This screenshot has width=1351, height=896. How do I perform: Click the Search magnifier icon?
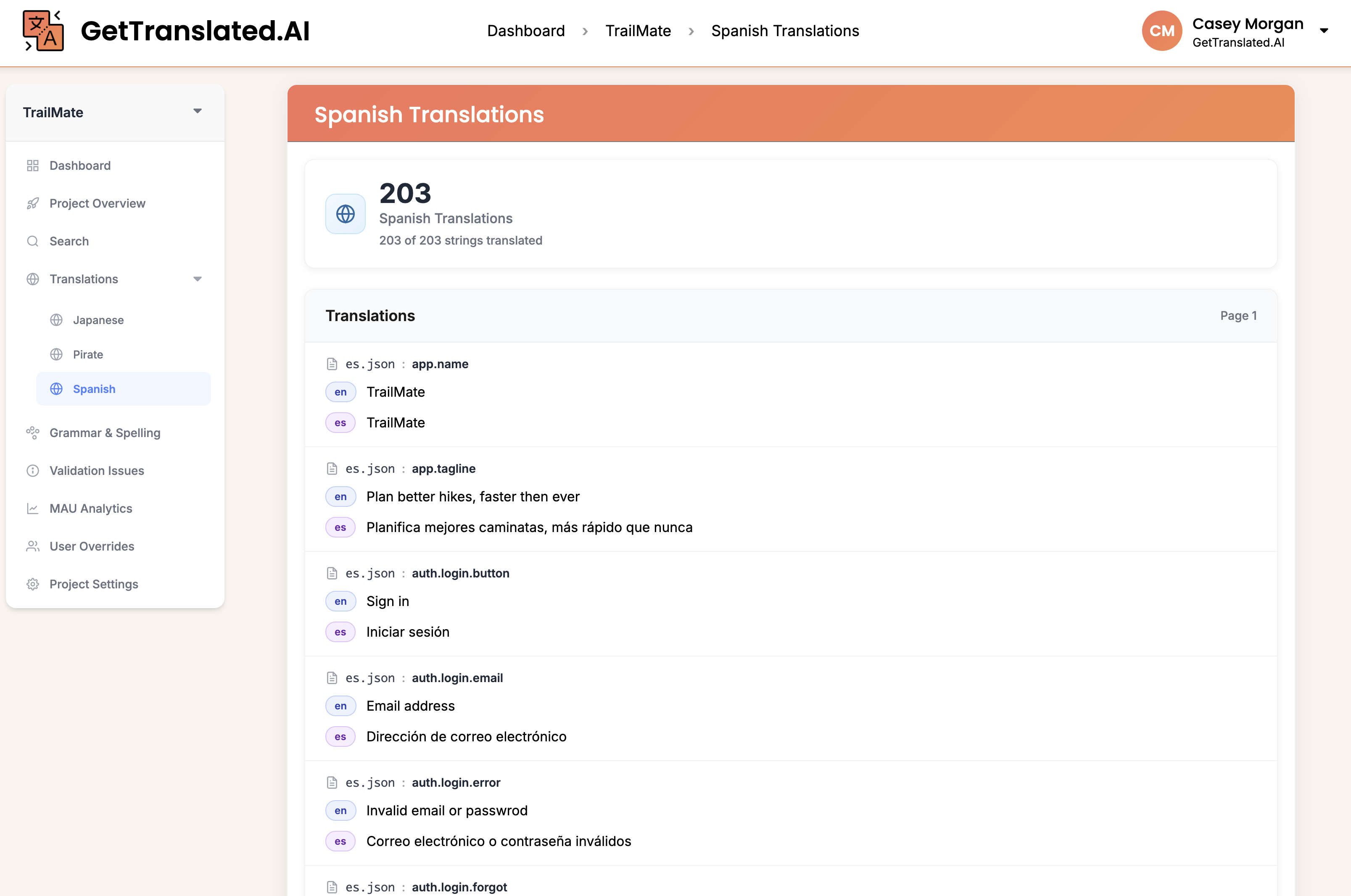[x=32, y=241]
